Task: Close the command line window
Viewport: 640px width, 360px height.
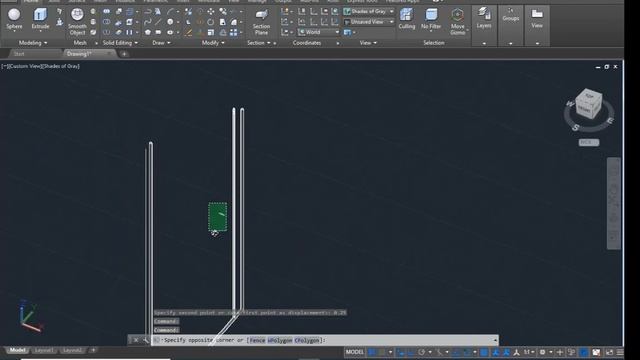Action: pyautogui.click(x=136, y=340)
